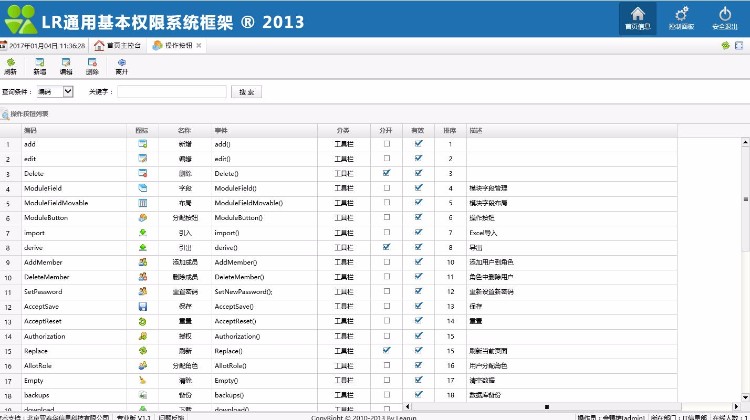Check the split checkbox in add row
This screenshot has height=420, width=750.
(386, 144)
